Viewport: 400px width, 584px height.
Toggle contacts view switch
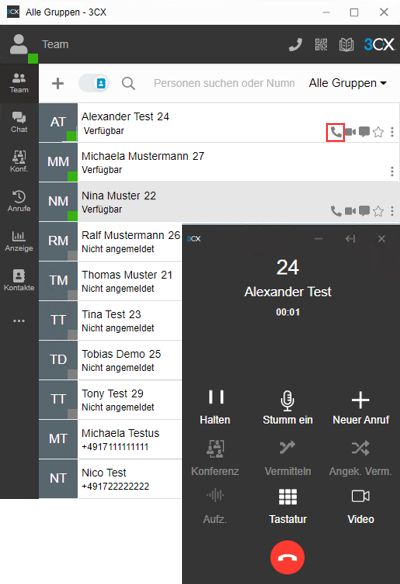click(94, 83)
